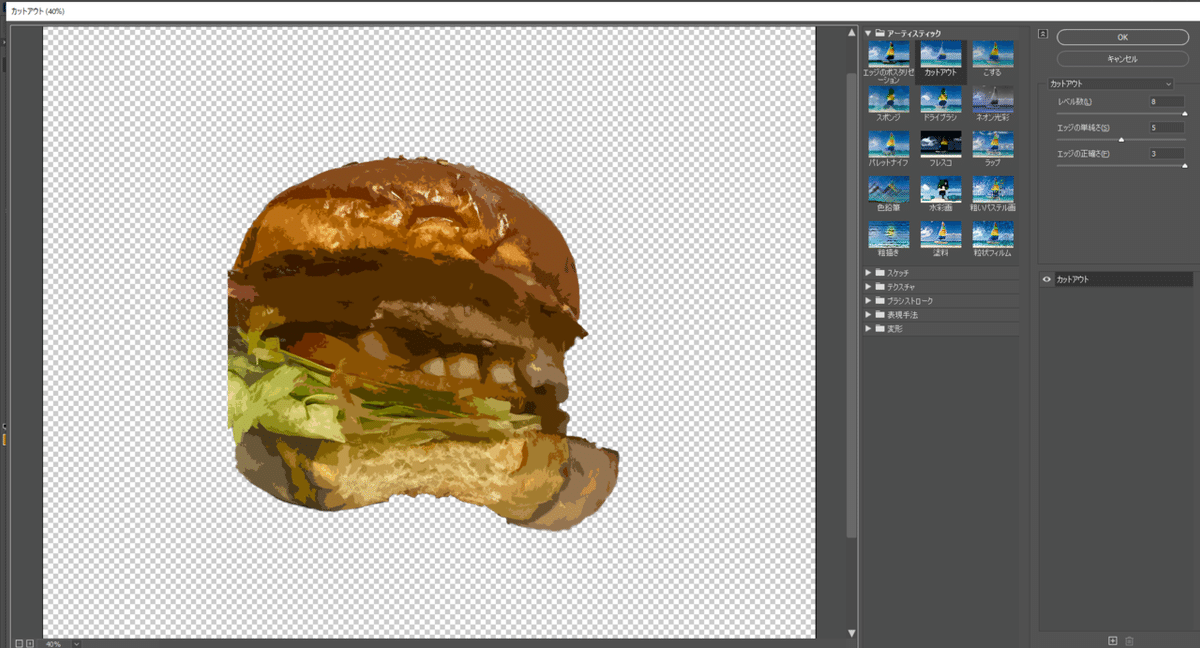Expand the ブラシストローク filter folder
1200x648 pixels.
click(869, 300)
